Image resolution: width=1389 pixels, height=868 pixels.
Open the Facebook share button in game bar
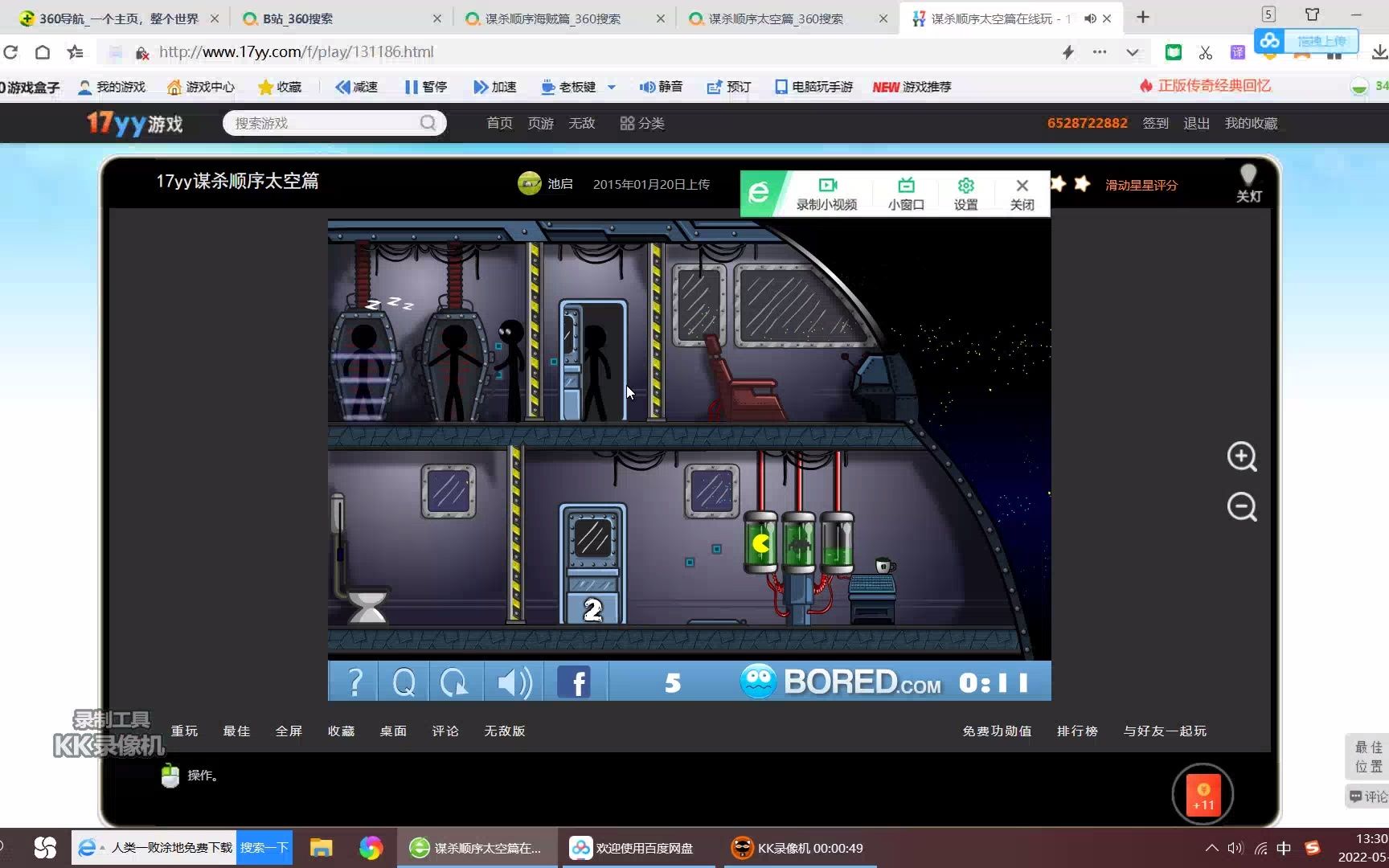(575, 682)
